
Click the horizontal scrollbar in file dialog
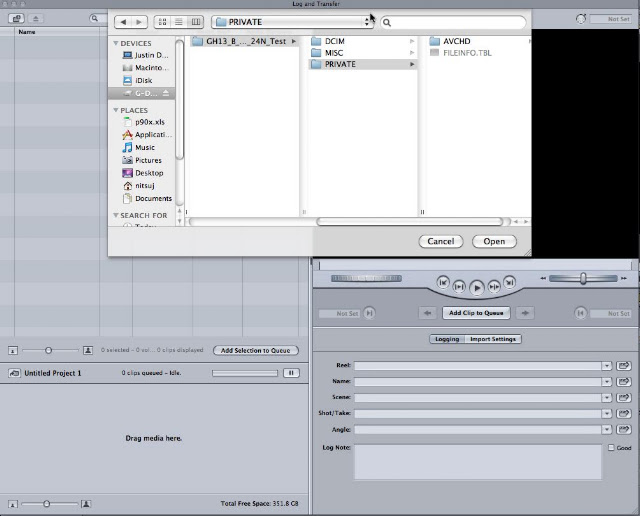409,222
